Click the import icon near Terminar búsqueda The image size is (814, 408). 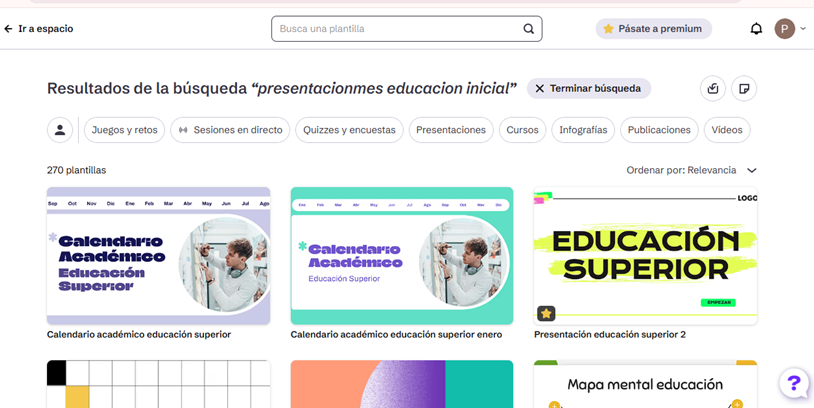[713, 88]
